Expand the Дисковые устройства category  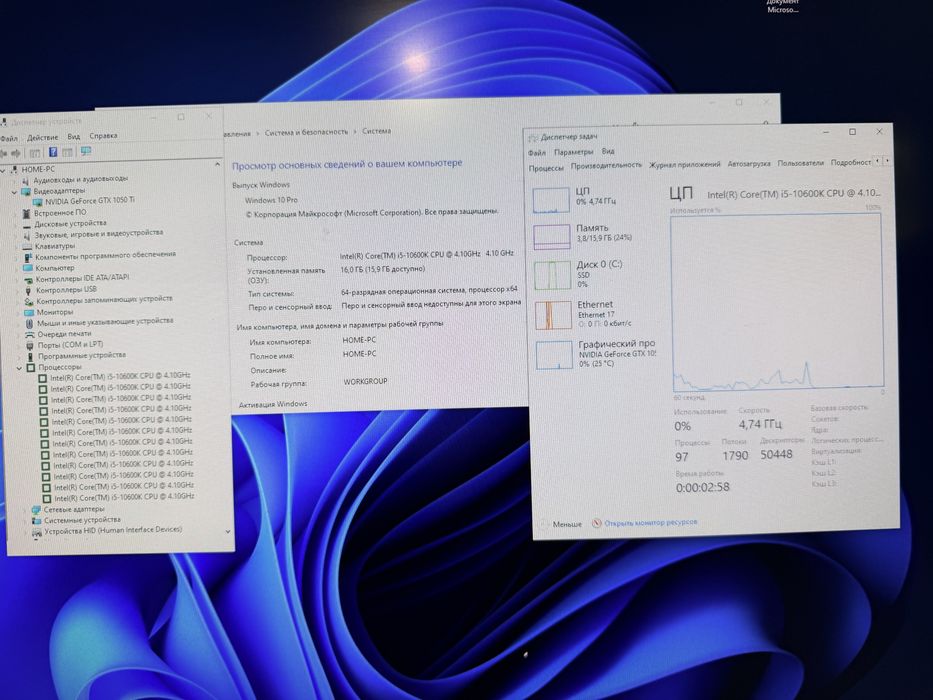(x=15, y=225)
